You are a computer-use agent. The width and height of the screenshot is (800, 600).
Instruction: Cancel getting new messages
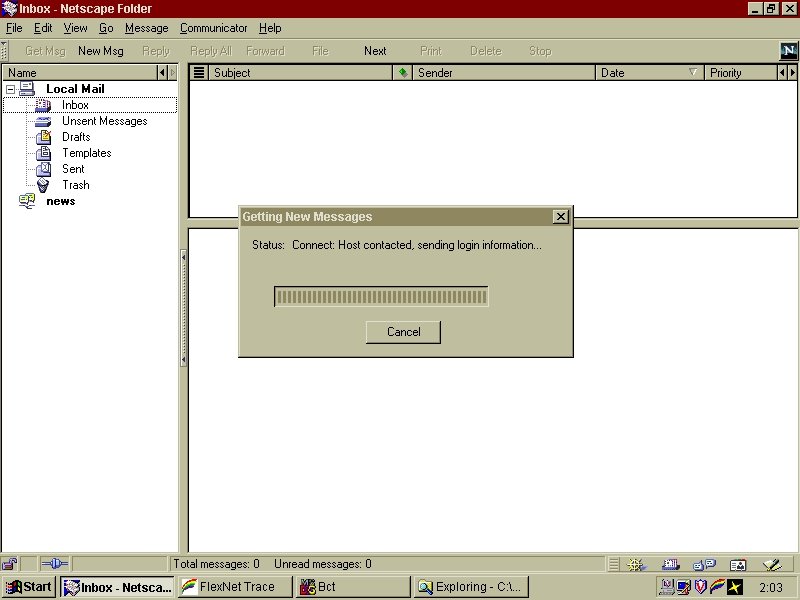click(x=403, y=332)
